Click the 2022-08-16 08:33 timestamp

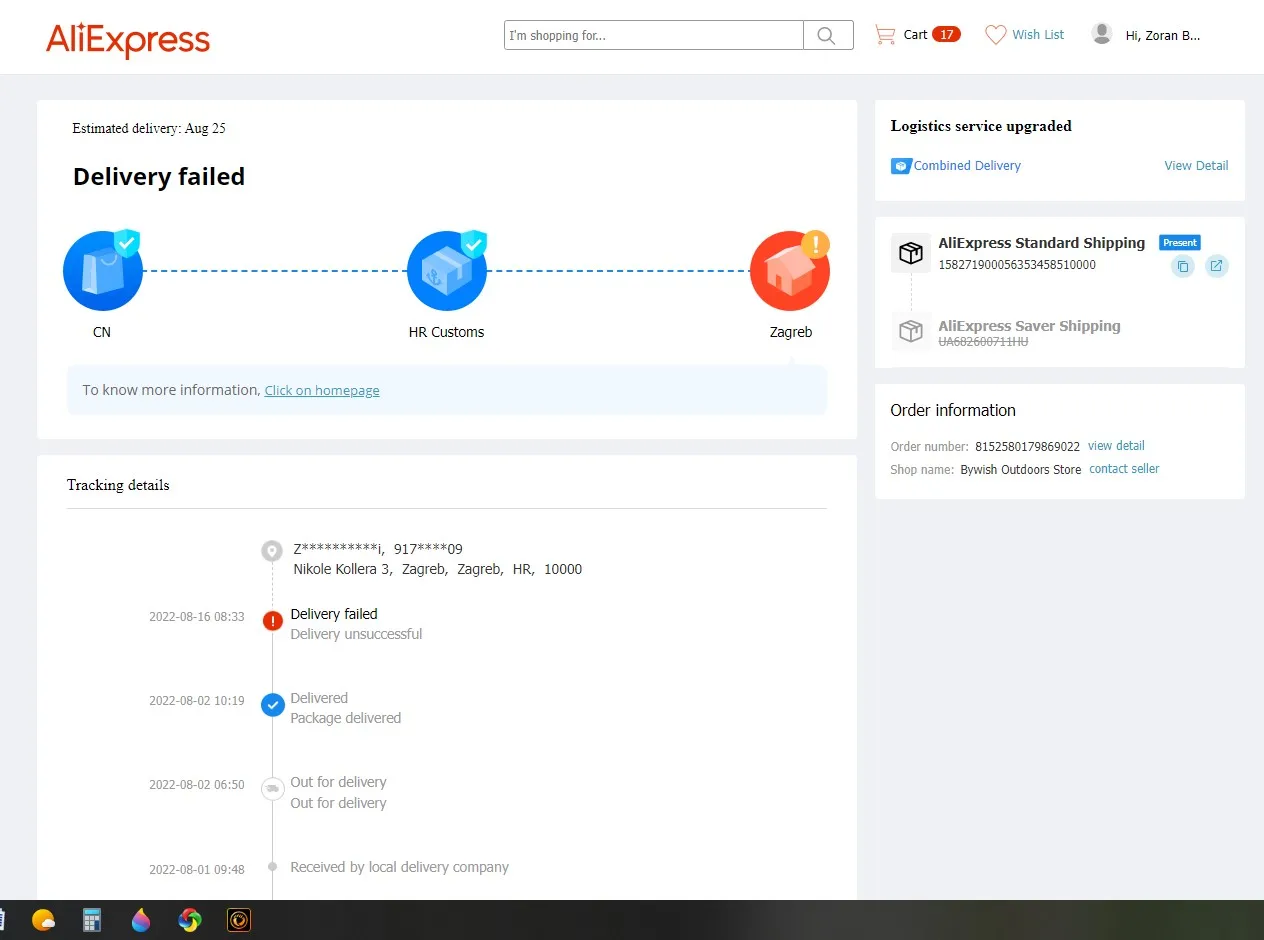[197, 617]
